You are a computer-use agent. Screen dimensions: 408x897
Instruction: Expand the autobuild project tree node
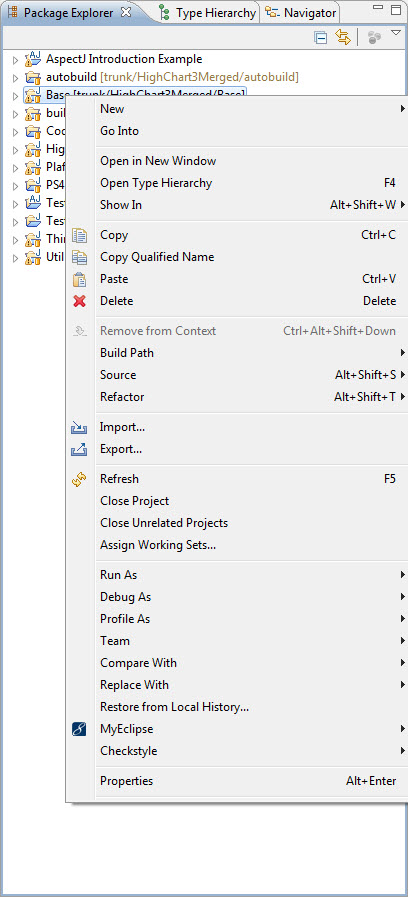point(15,78)
